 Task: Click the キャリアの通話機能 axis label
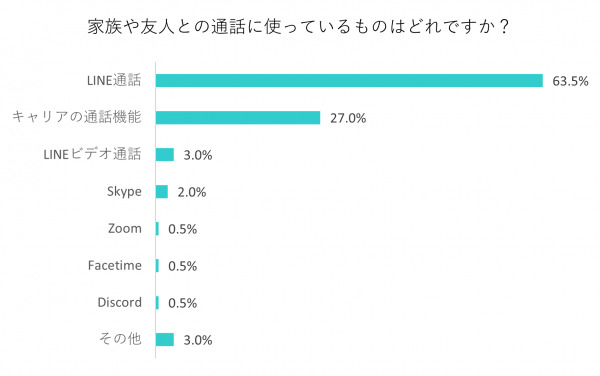(x=77, y=117)
